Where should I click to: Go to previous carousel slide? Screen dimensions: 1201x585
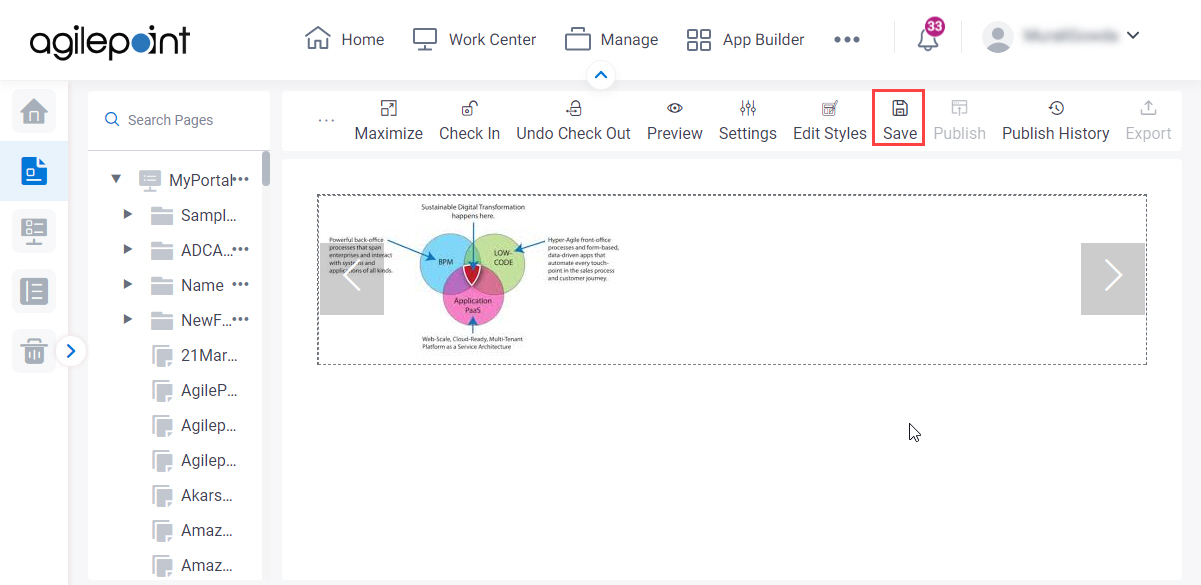pos(351,279)
